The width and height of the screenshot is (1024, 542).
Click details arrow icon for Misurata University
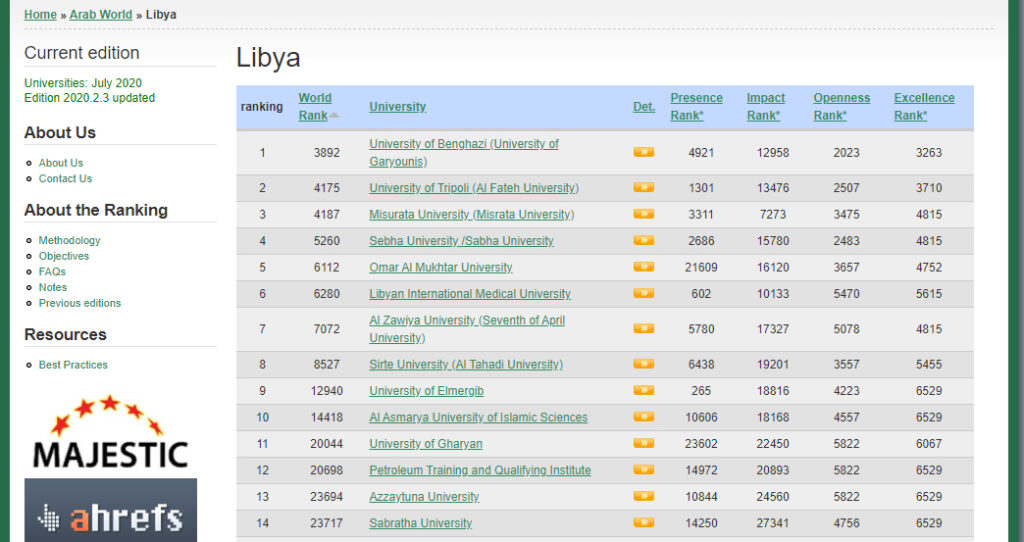643,214
